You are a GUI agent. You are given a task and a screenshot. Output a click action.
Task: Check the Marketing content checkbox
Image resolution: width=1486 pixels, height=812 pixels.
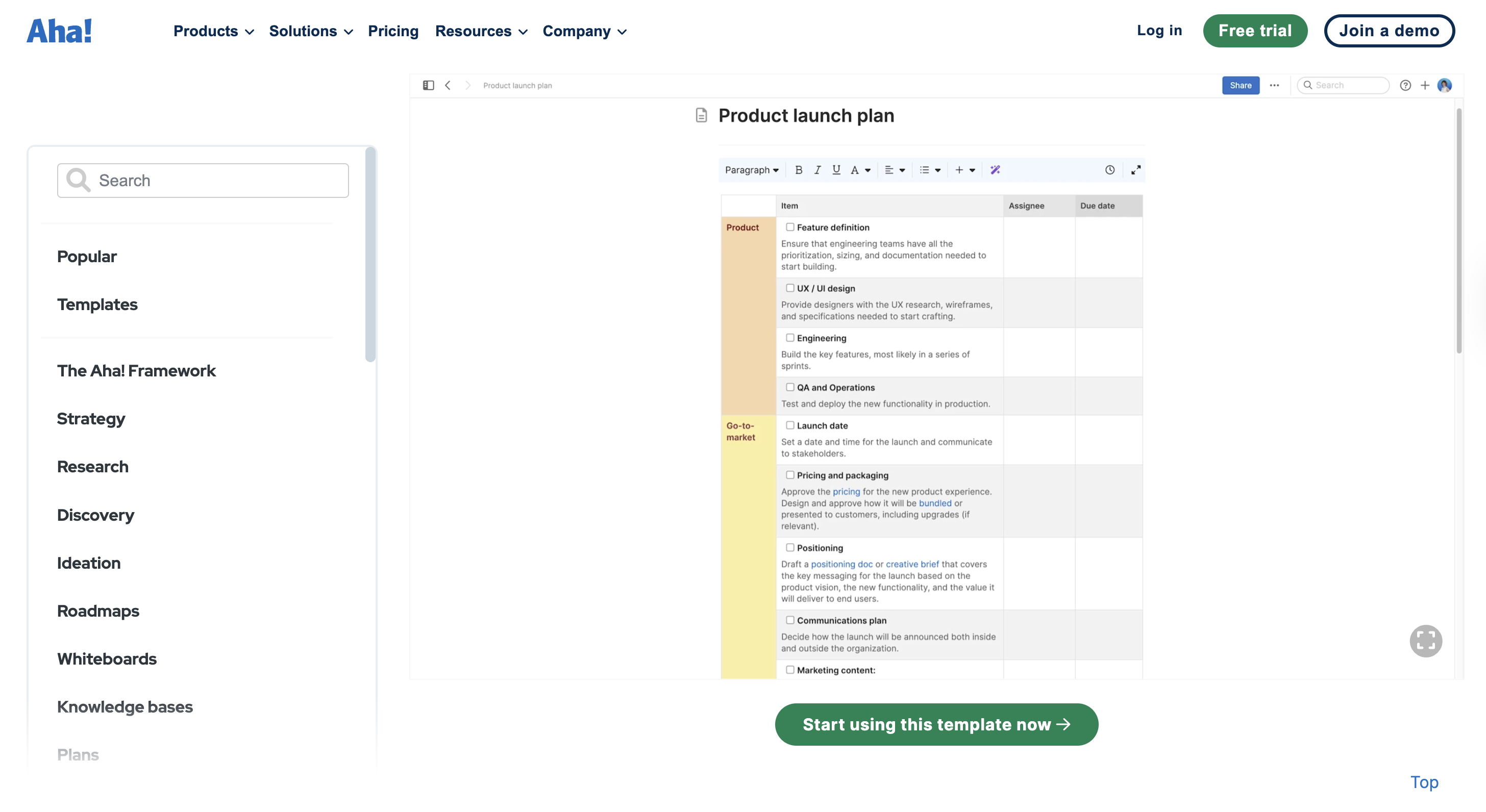pyautogui.click(x=790, y=670)
